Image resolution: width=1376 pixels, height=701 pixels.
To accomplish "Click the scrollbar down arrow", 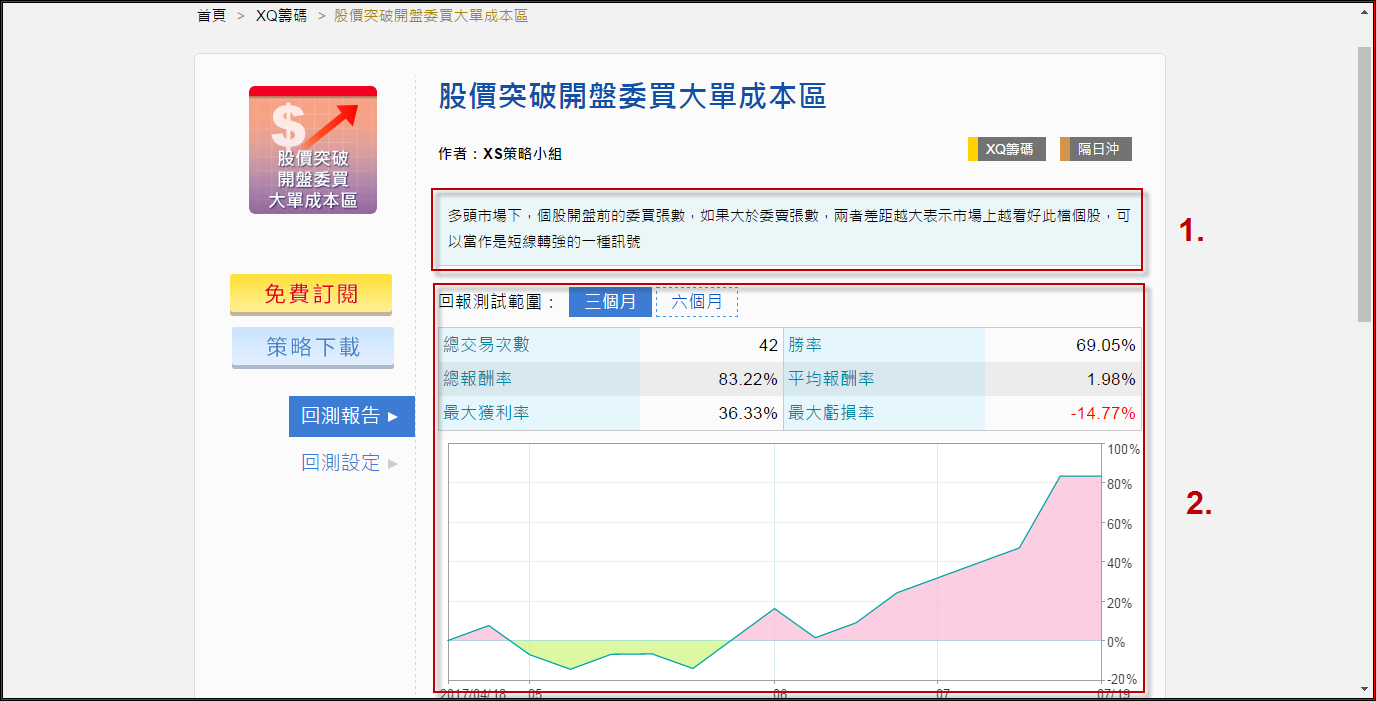I will coord(1365,689).
